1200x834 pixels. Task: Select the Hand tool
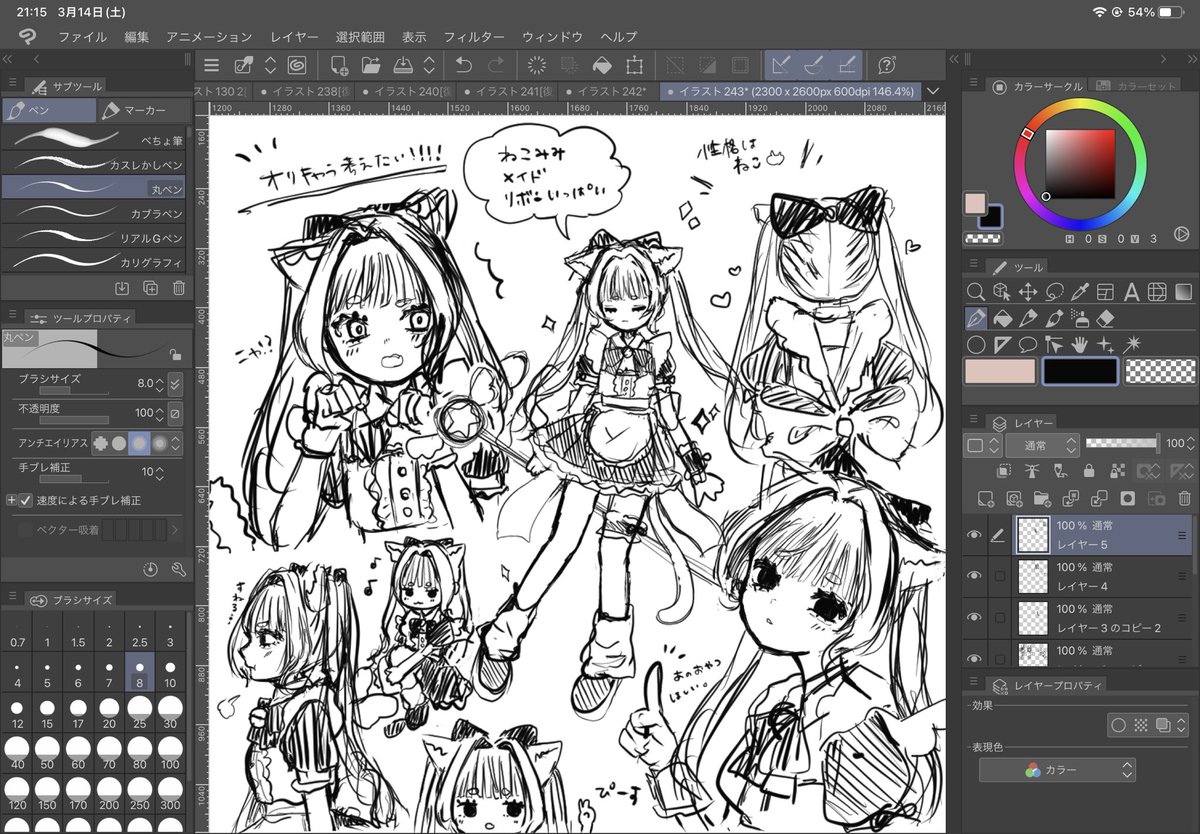coord(1080,344)
